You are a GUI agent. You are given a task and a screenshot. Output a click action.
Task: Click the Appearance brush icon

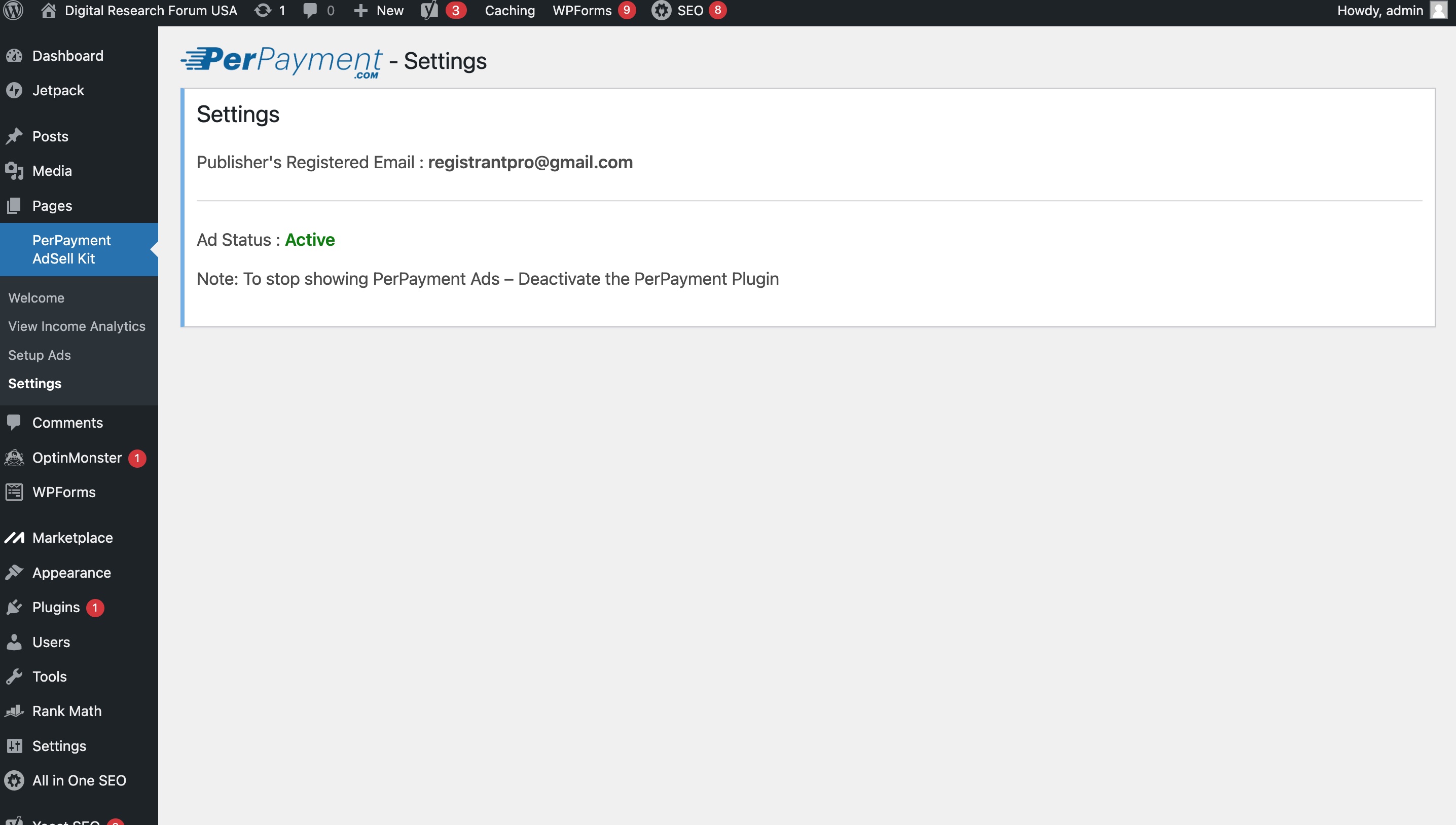[x=14, y=572]
